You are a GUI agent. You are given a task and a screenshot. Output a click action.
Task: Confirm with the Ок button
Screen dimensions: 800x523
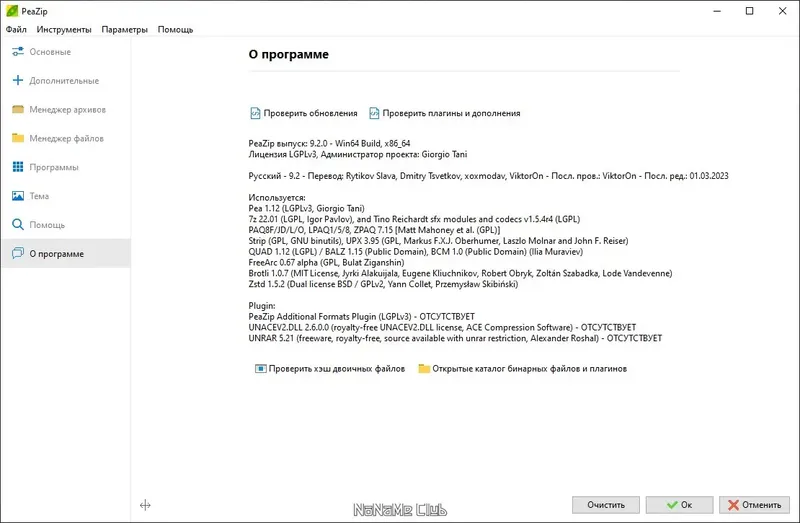679,505
